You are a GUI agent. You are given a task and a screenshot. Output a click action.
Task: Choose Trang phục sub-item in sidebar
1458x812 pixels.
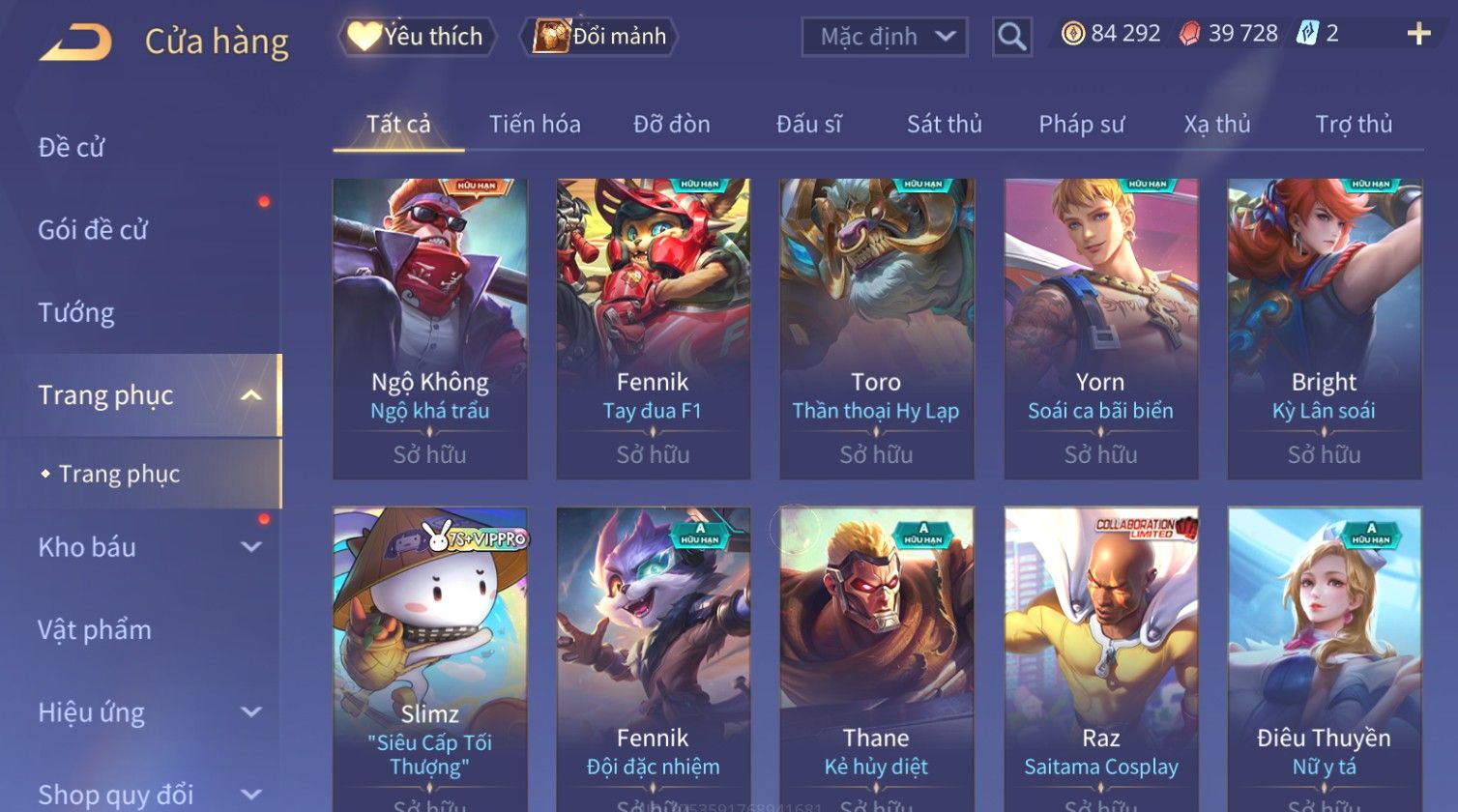(119, 475)
